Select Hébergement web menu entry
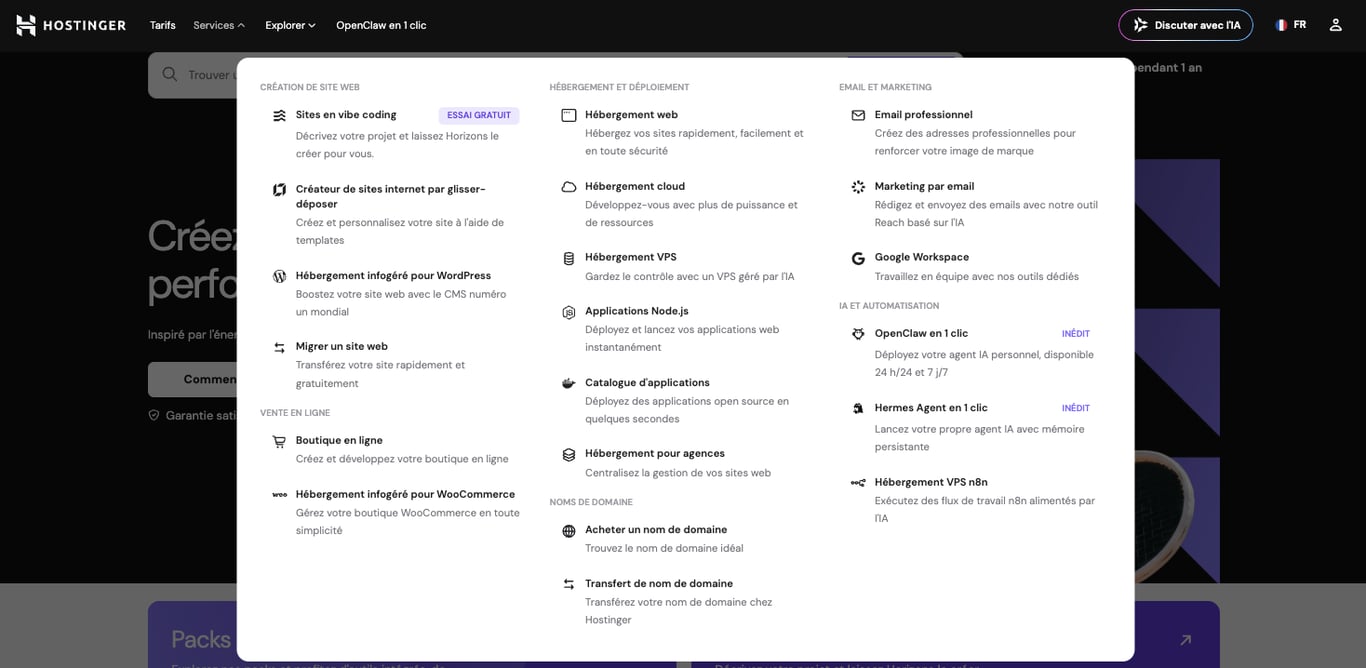The image size is (1366, 668). 631,115
